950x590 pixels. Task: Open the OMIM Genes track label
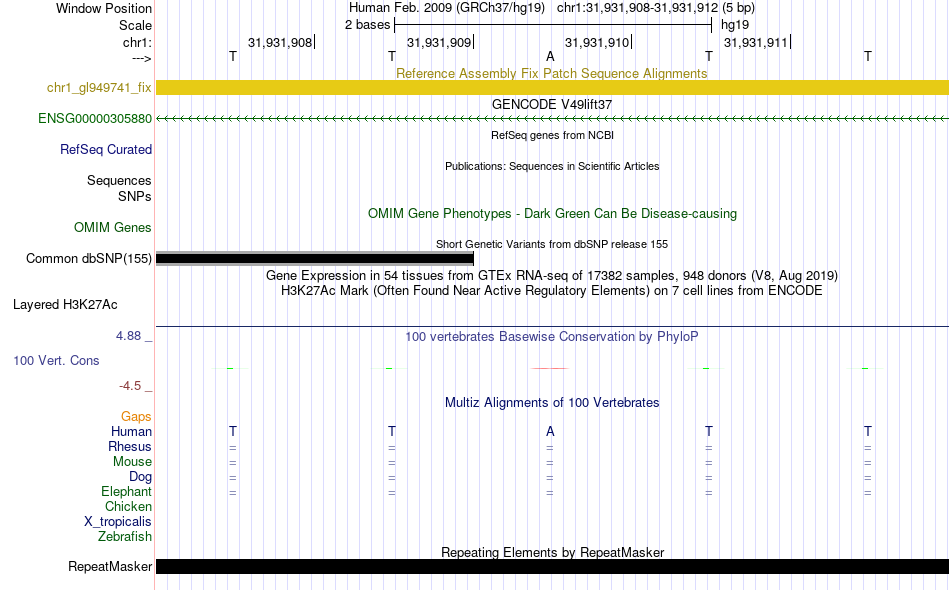(112, 227)
